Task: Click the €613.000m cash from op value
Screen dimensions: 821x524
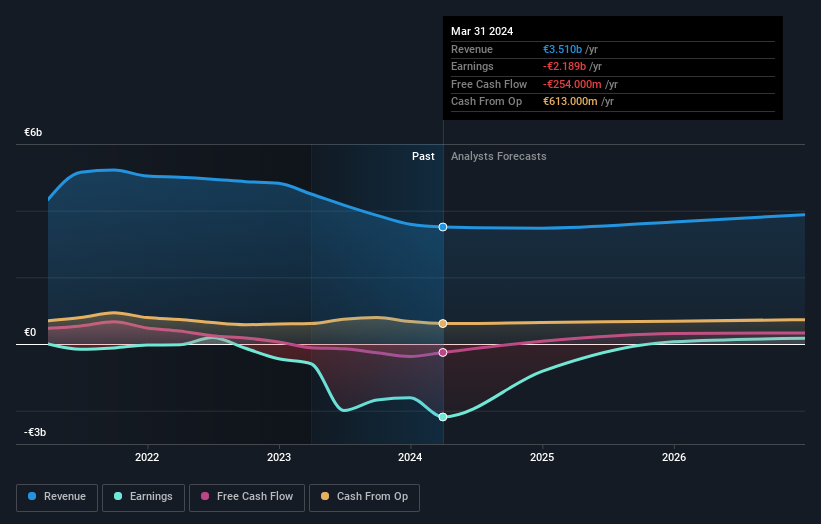Action: [570, 102]
